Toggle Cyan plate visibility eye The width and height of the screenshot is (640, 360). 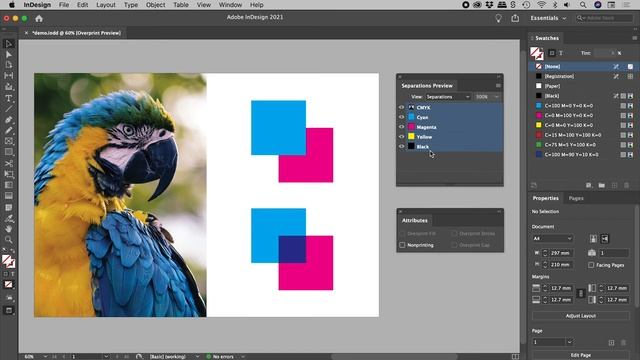tap(401, 117)
